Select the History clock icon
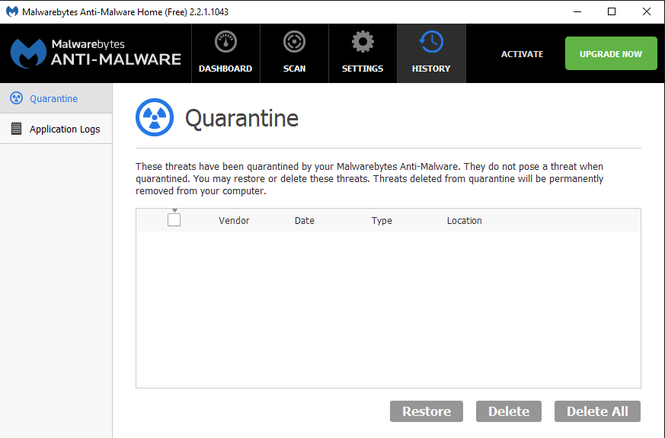The height and width of the screenshot is (438, 665). [431, 42]
